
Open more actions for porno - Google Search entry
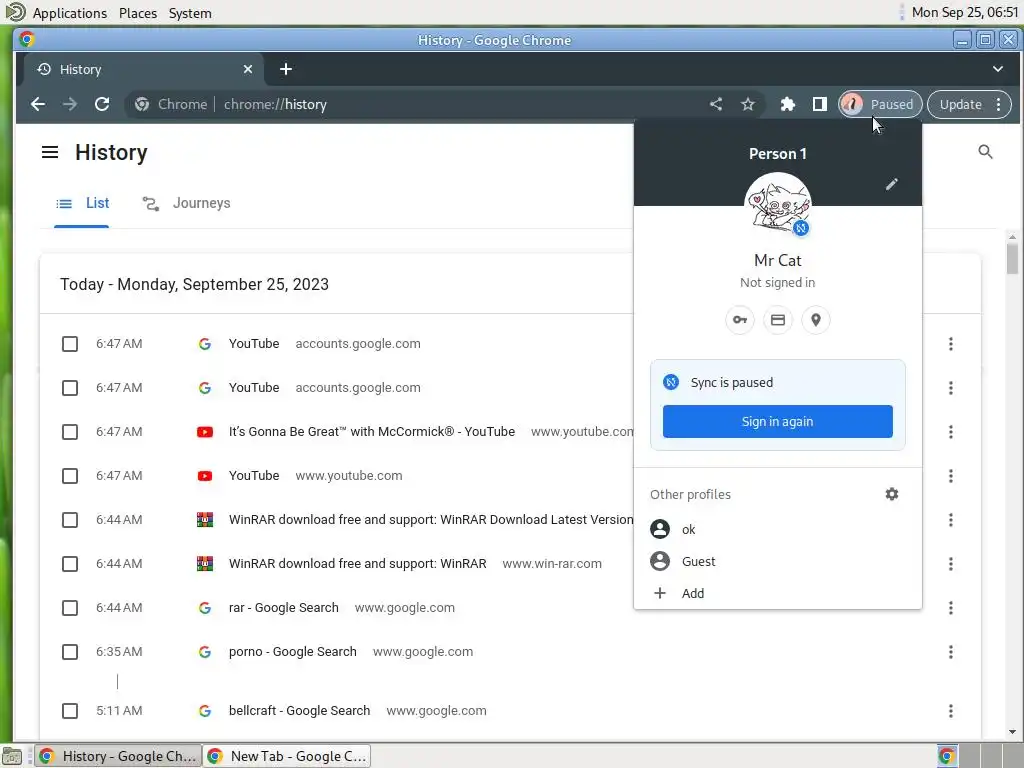pyautogui.click(x=951, y=652)
